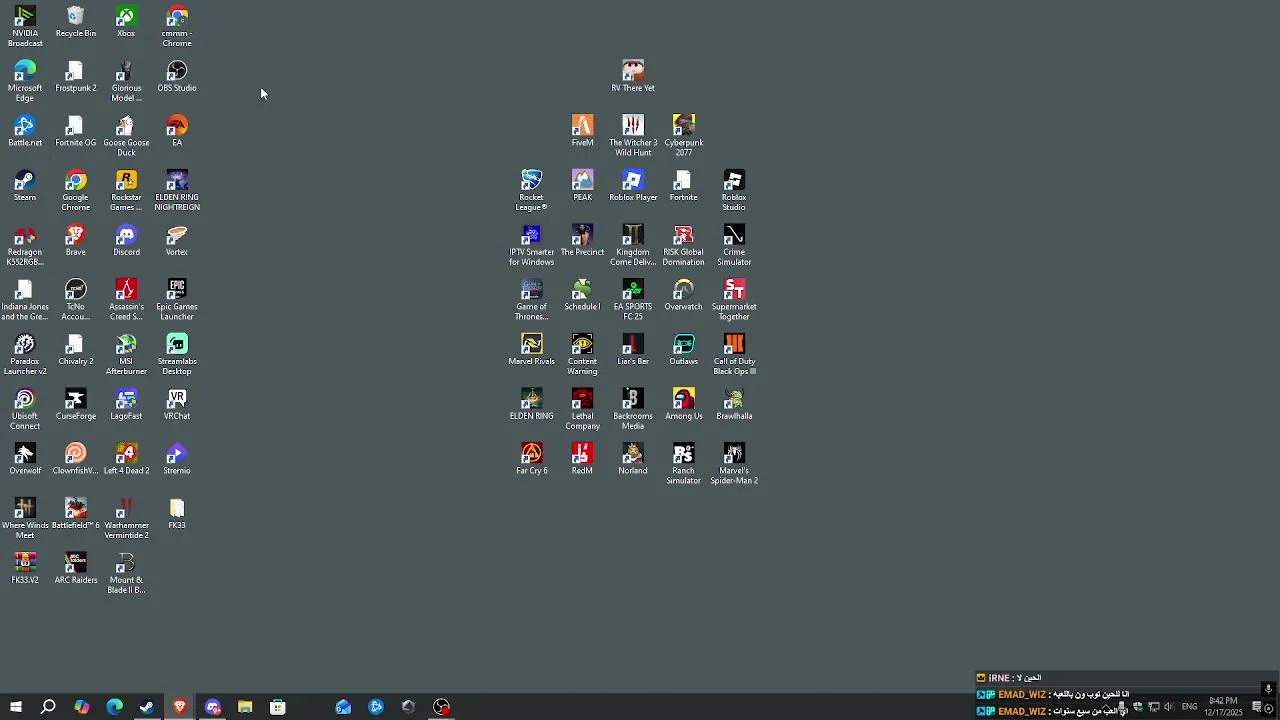Click the Among Us desktop icon
This screenshot has height=720, width=1280.
pos(684,405)
